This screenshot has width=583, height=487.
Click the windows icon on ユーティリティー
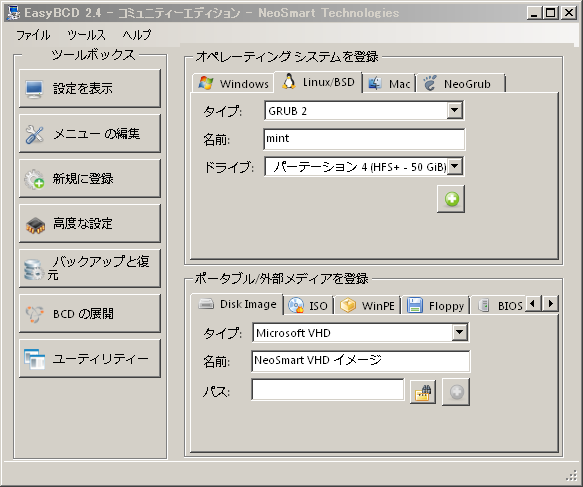coord(34,359)
